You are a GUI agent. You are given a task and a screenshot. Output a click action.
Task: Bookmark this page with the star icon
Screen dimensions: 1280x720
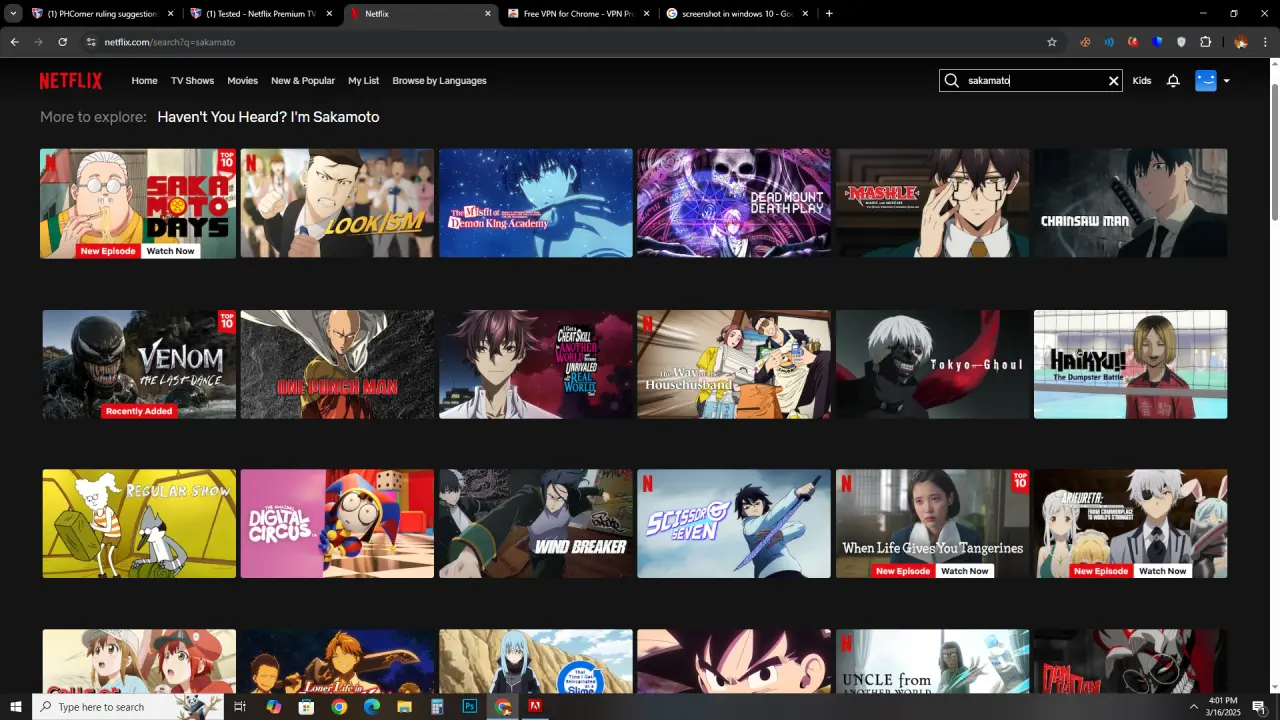pos(1052,42)
